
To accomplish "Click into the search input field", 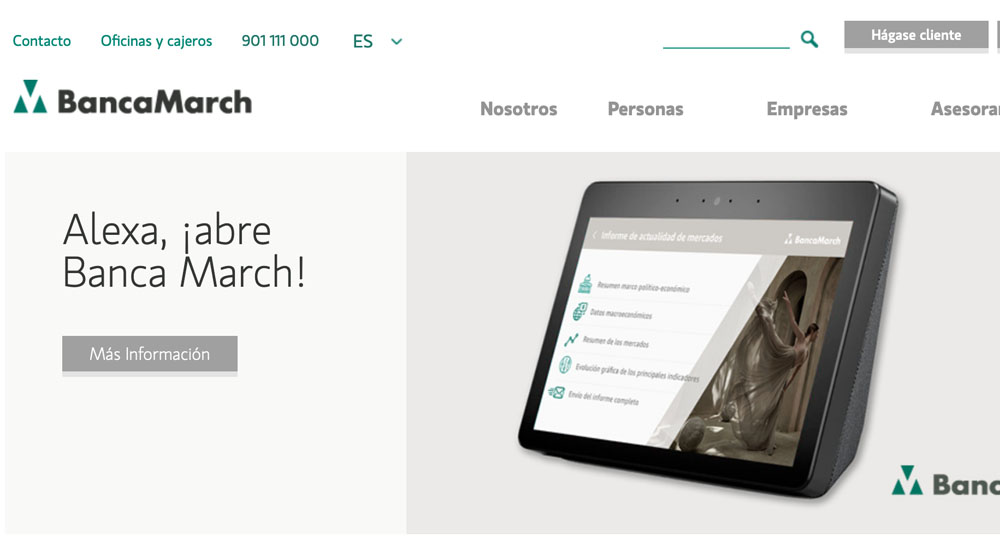I will point(726,38).
